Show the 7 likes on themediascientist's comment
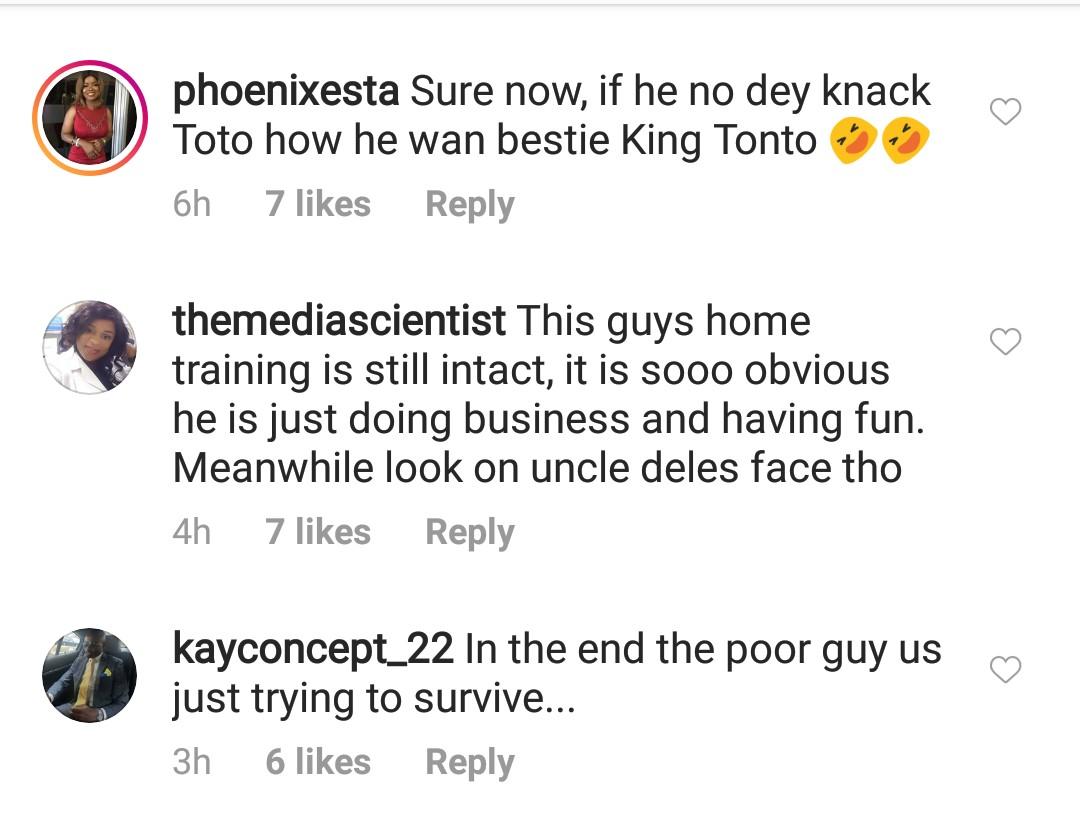Screen dimensions: 1080x826 point(318,532)
